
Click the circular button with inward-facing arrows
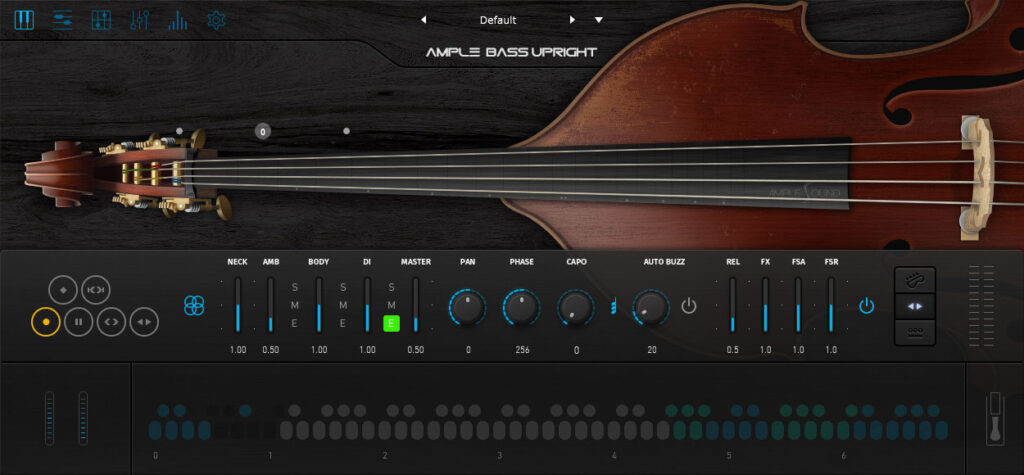point(95,289)
